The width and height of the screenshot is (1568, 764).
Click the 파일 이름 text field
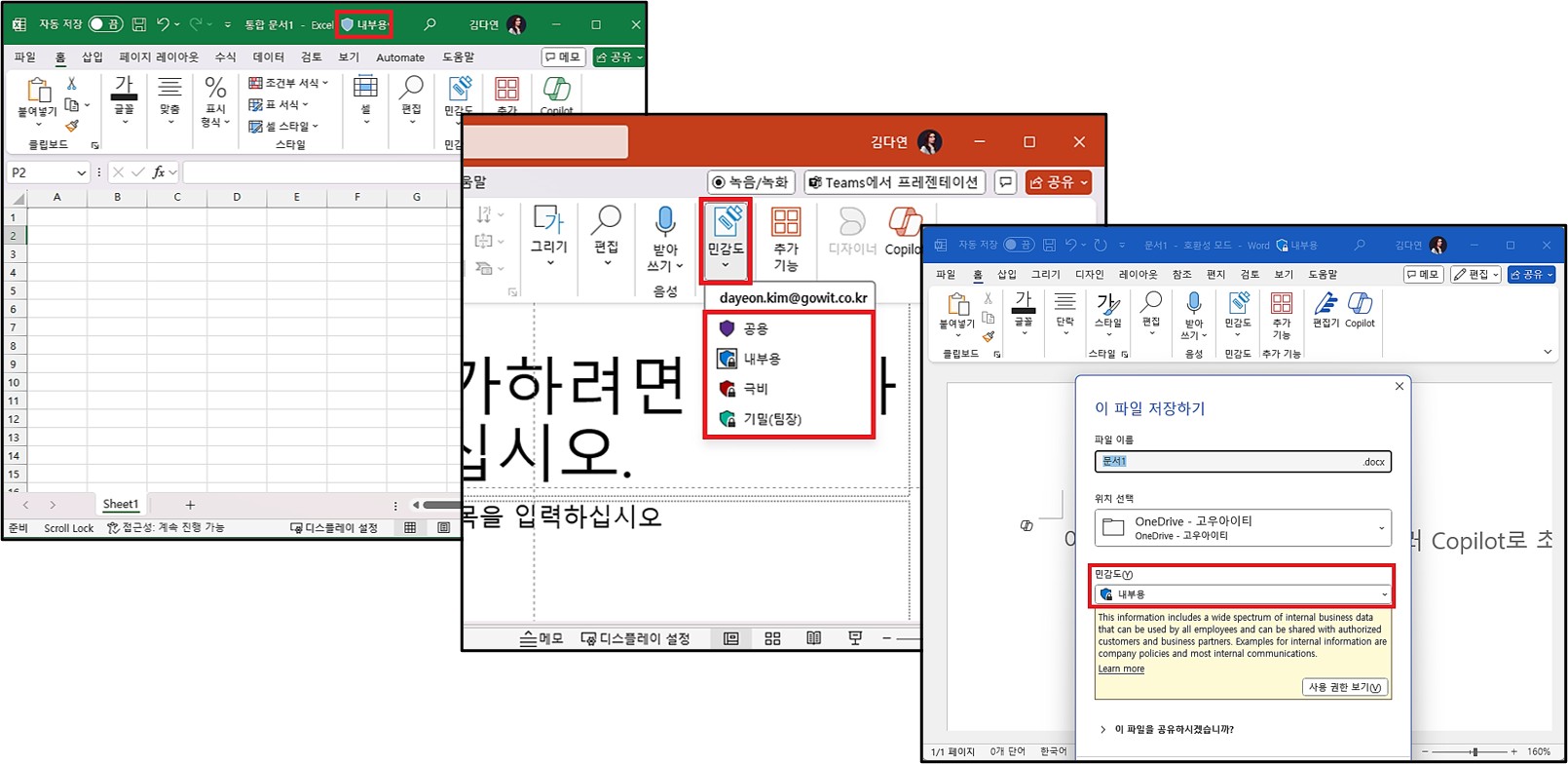tap(1227, 462)
